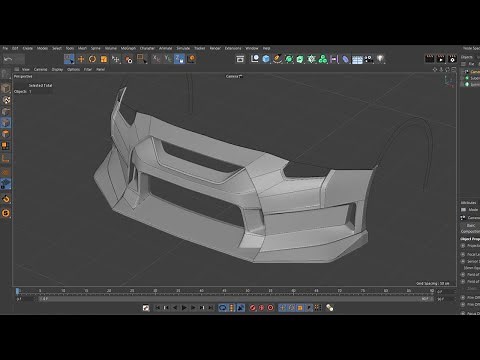Toggle the Z-axis lock
480x360 pixels.
click(x=179, y=59)
